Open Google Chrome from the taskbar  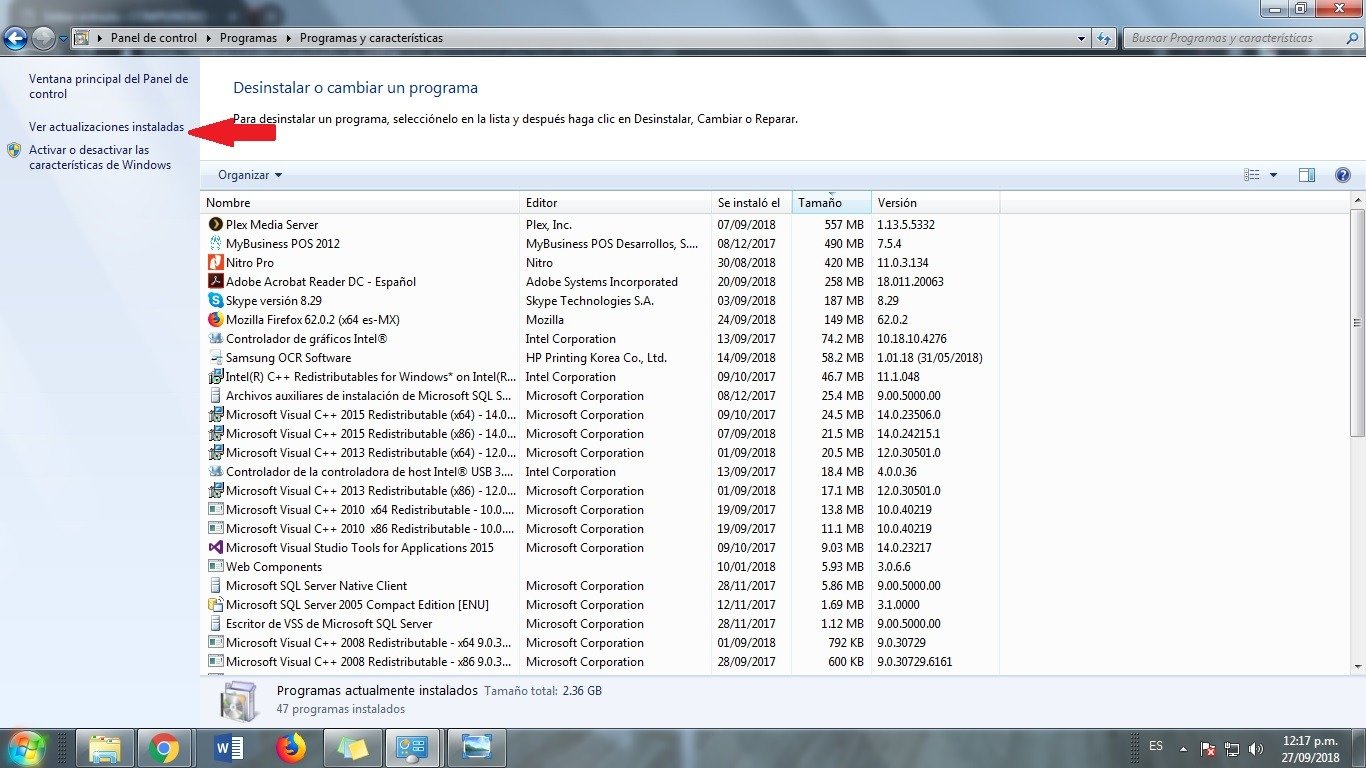164,748
